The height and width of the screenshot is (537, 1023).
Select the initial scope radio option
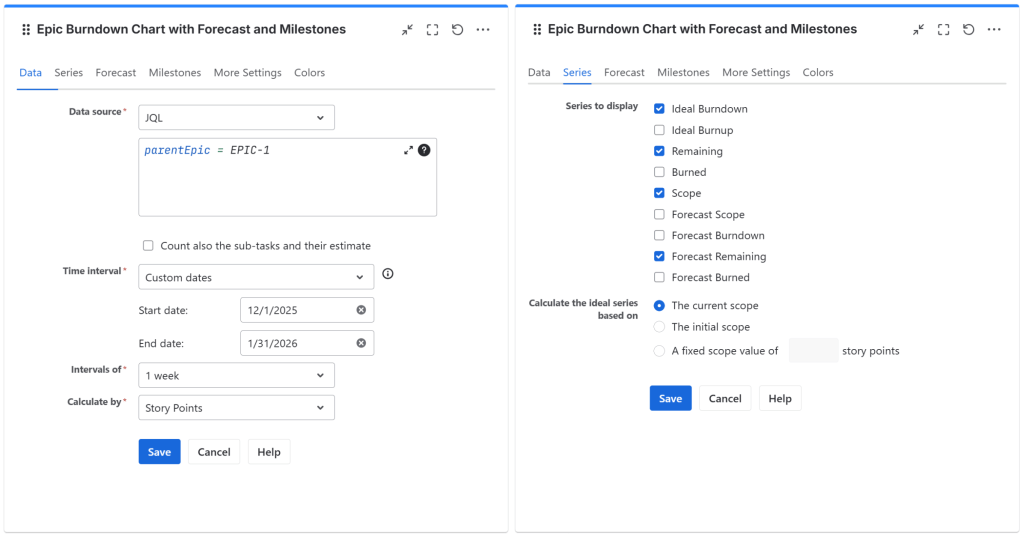tap(659, 327)
